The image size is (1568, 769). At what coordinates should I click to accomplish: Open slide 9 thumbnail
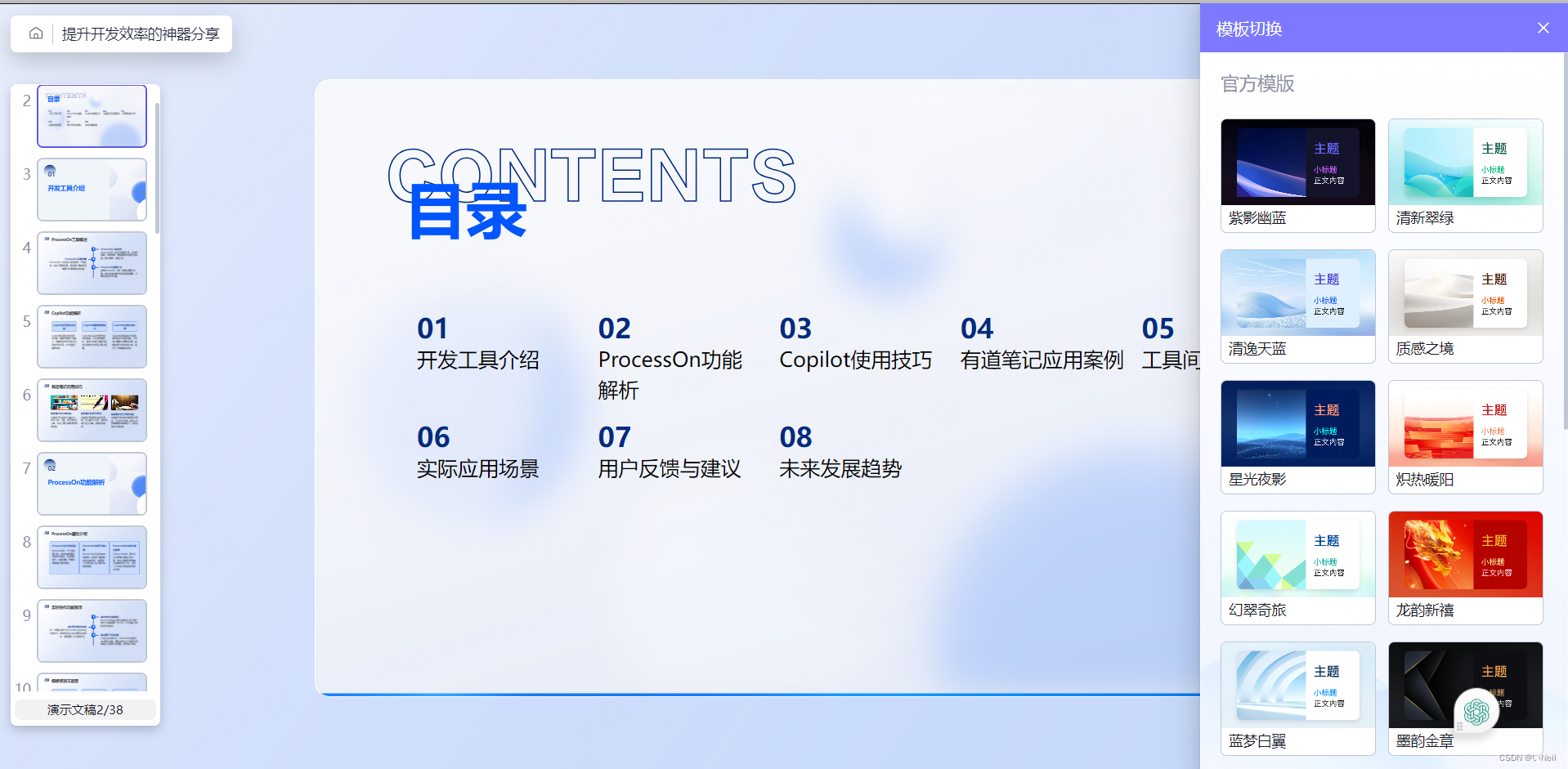[92, 631]
